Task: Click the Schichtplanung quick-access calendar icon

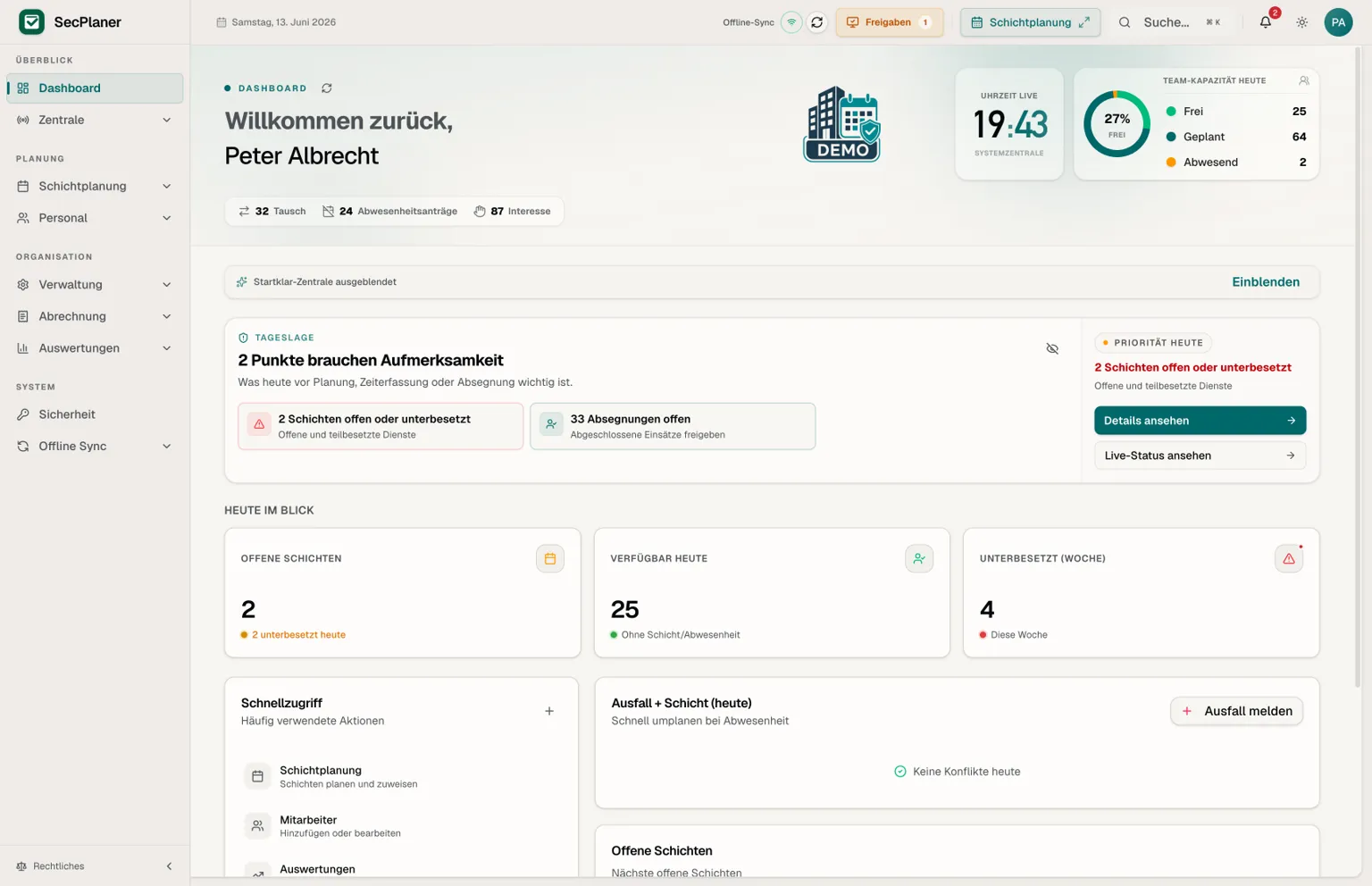Action: [x=257, y=776]
